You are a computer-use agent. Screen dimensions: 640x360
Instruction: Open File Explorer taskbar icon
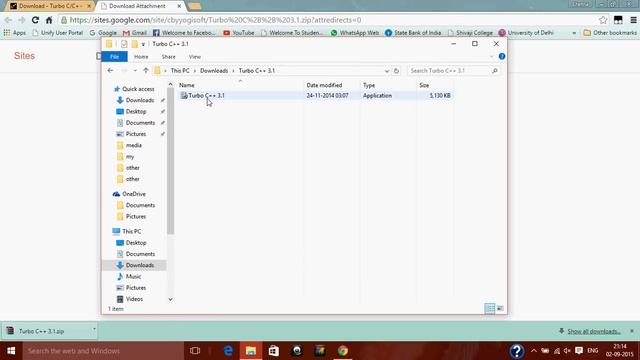251,351
